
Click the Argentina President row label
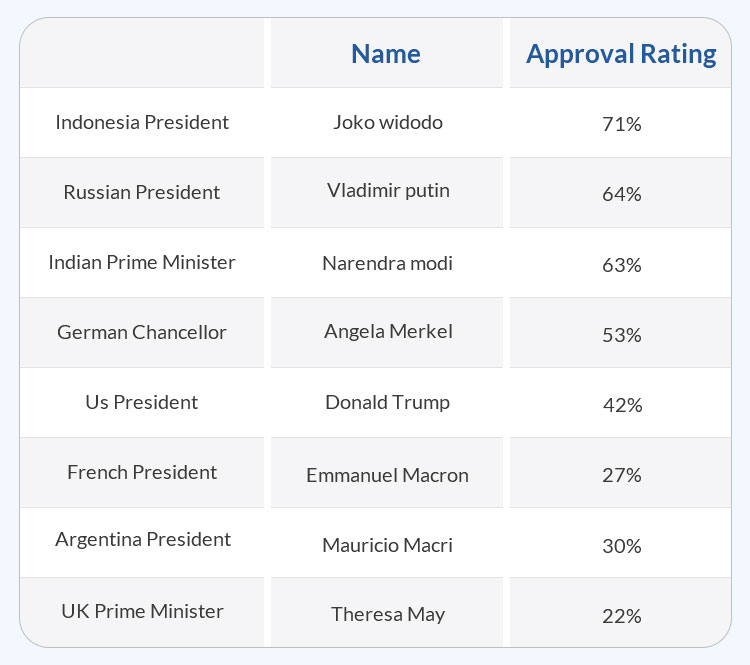tap(142, 539)
